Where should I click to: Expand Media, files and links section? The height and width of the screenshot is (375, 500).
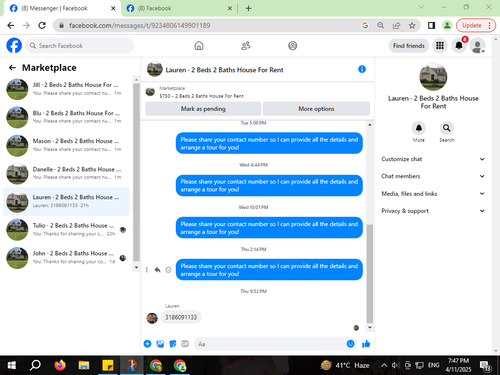tap(433, 193)
